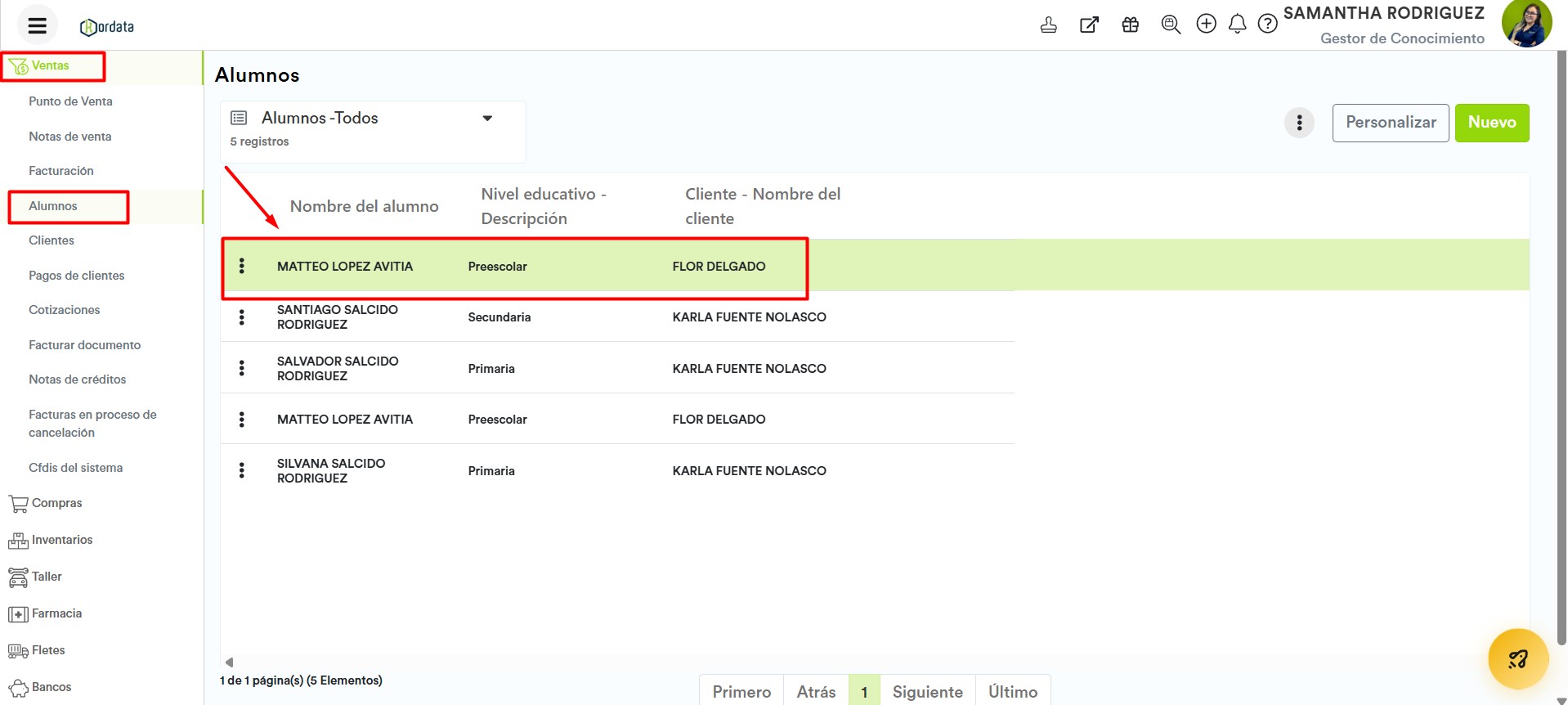Click the Personalizar button
The height and width of the screenshot is (705, 1568).
[x=1391, y=123]
